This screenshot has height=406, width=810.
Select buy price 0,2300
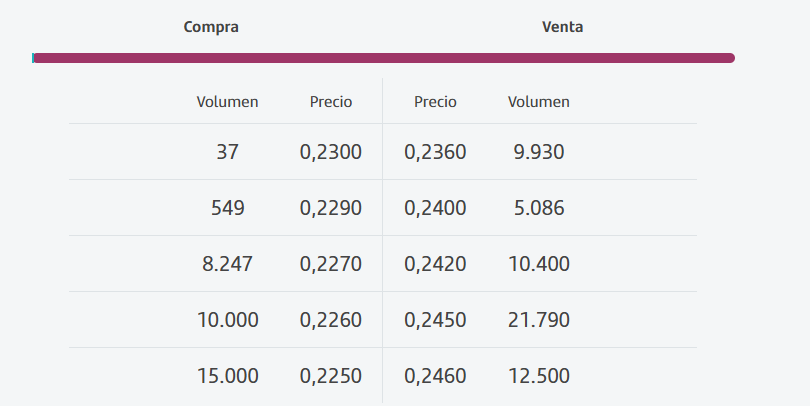pyautogui.click(x=331, y=153)
